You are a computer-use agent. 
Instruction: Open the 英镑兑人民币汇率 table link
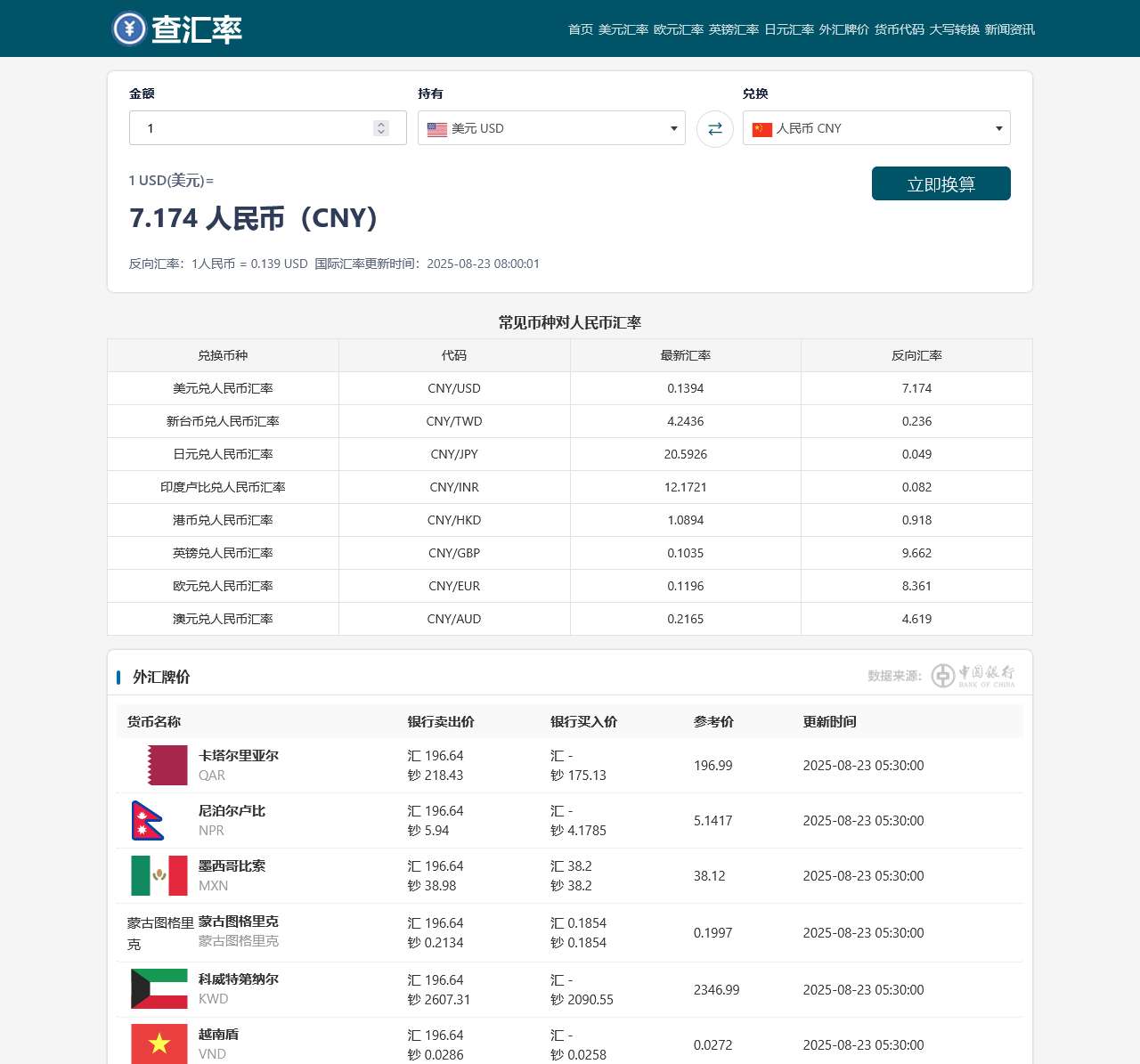tap(223, 553)
